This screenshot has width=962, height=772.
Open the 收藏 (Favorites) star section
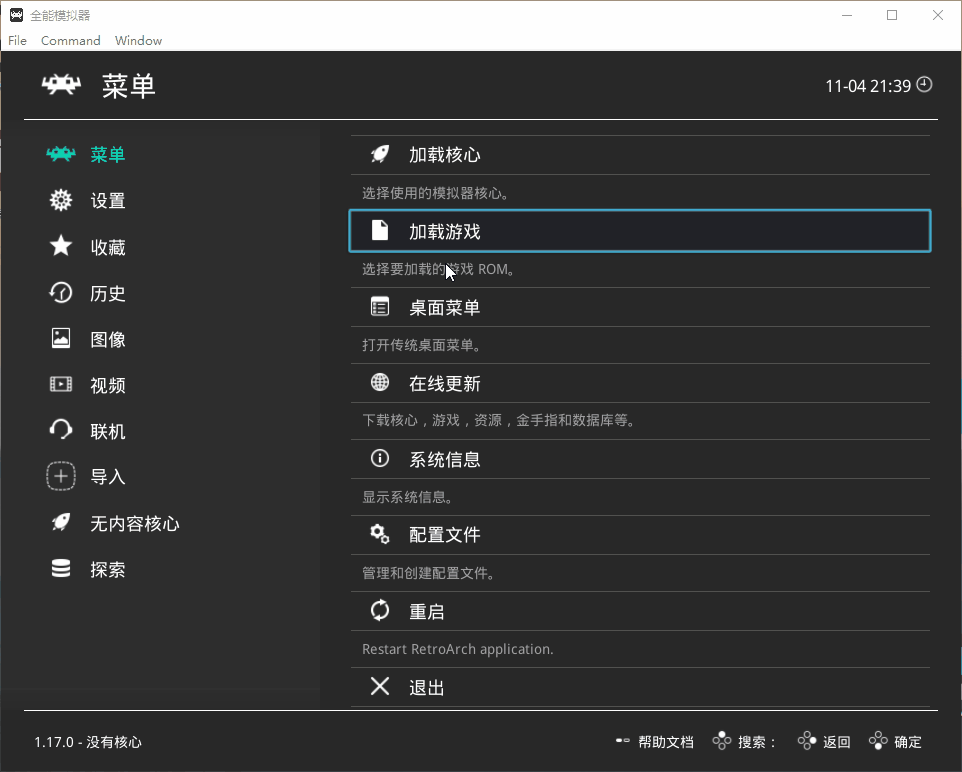tap(60, 247)
